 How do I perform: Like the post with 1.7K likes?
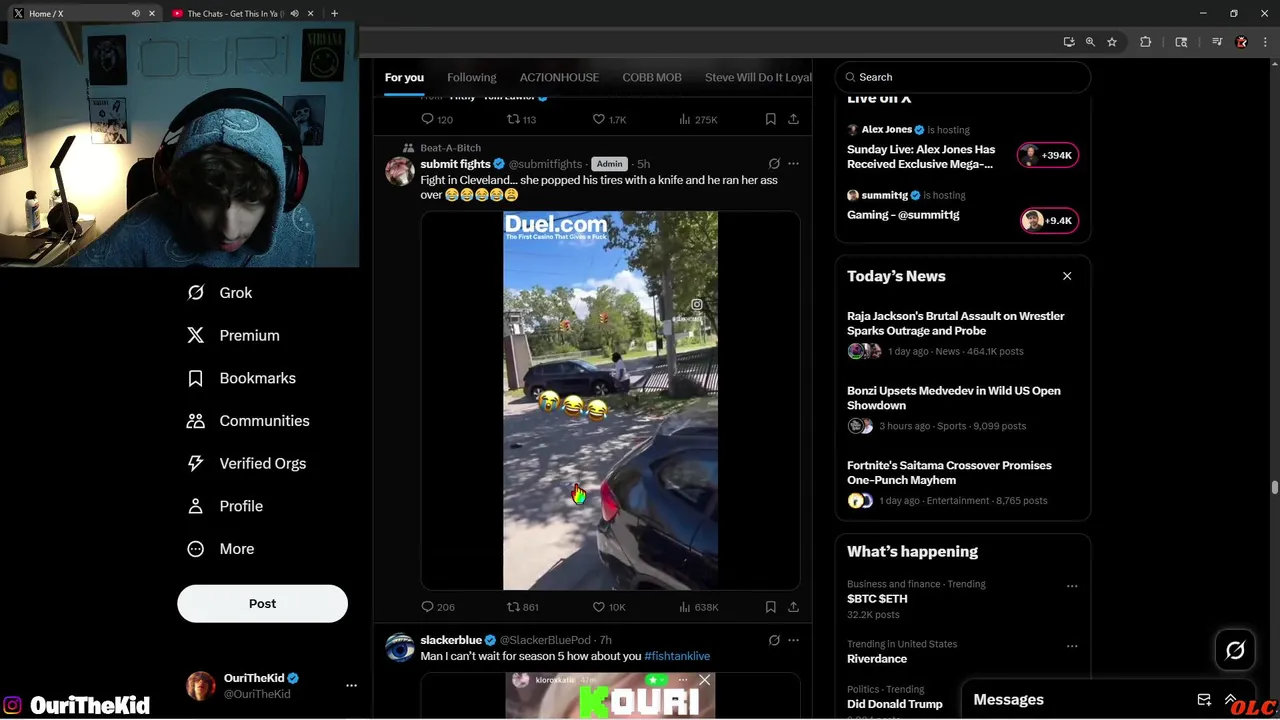click(609, 119)
